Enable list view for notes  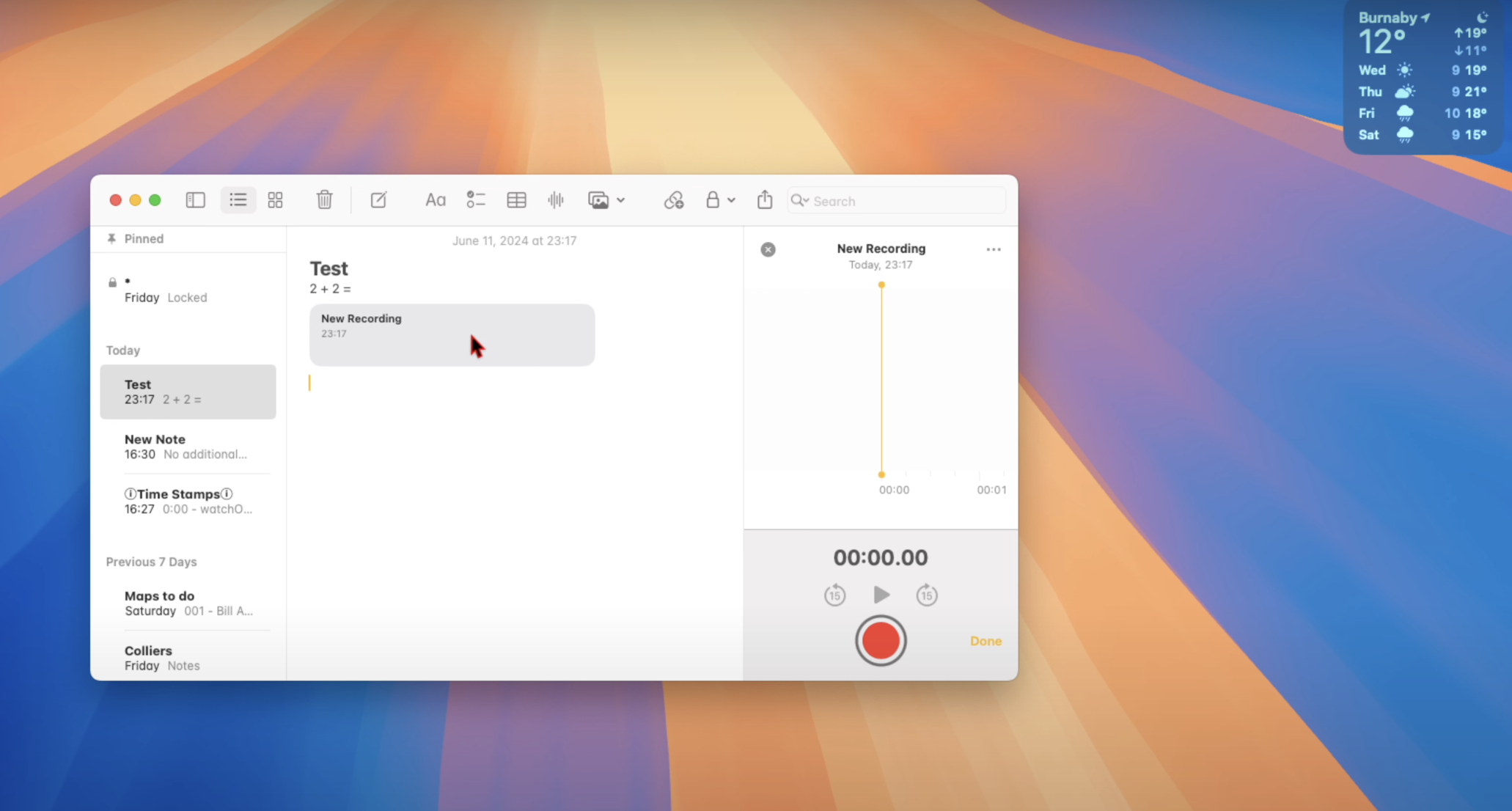coord(238,199)
